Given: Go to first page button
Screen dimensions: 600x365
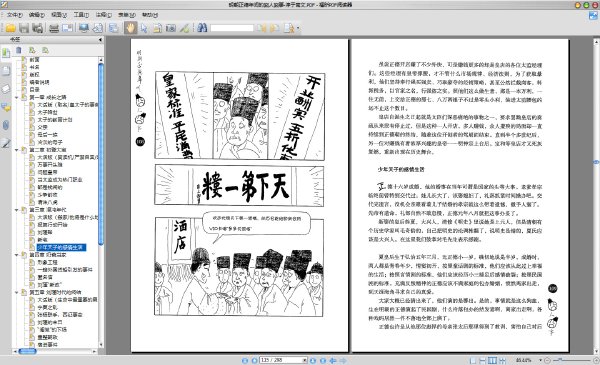Looking at the screenshot, I should [245, 360].
